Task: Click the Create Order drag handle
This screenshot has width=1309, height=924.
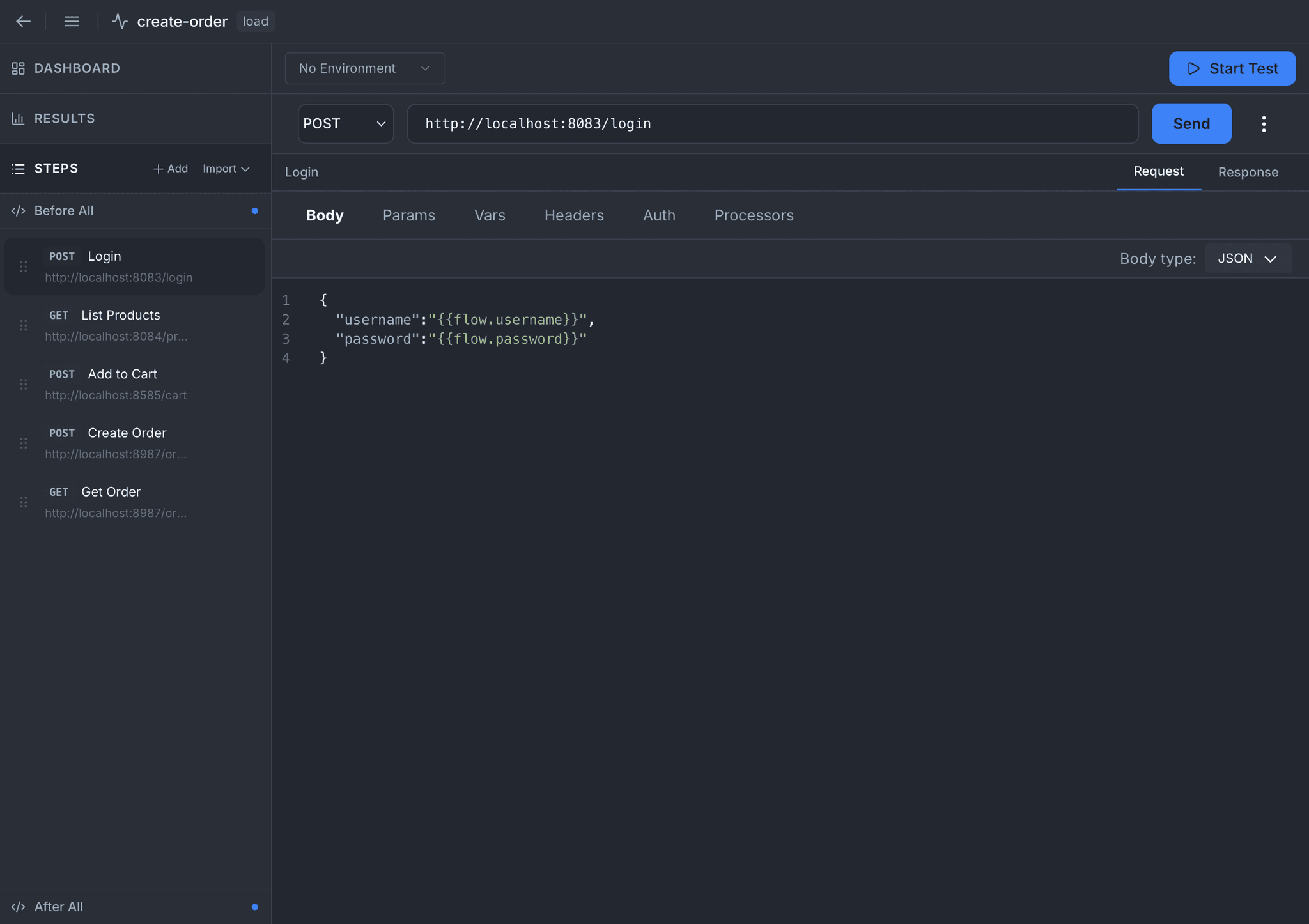Action: (x=24, y=443)
